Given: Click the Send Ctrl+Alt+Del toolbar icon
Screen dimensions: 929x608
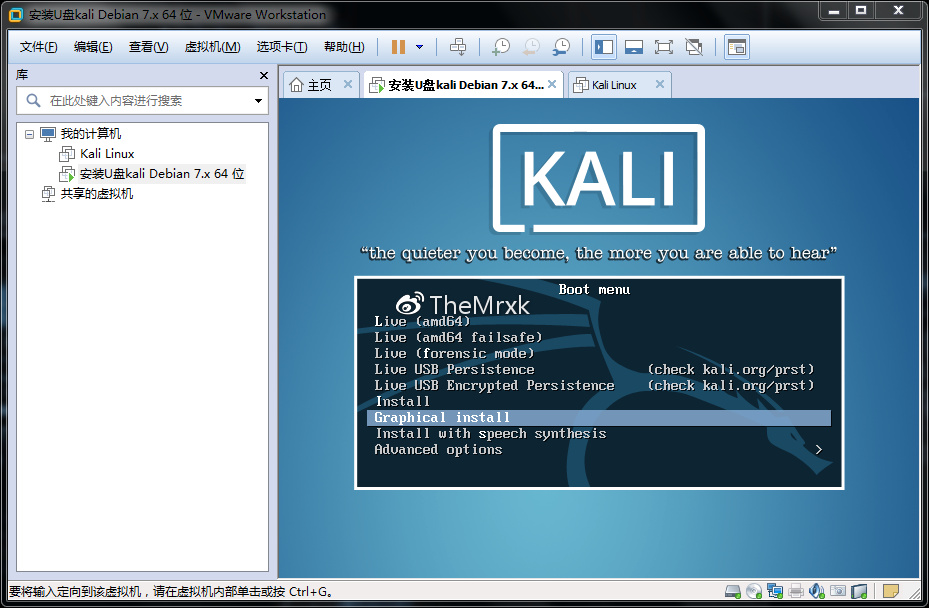Looking at the screenshot, I should pyautogui.click(x=458, y=47).
